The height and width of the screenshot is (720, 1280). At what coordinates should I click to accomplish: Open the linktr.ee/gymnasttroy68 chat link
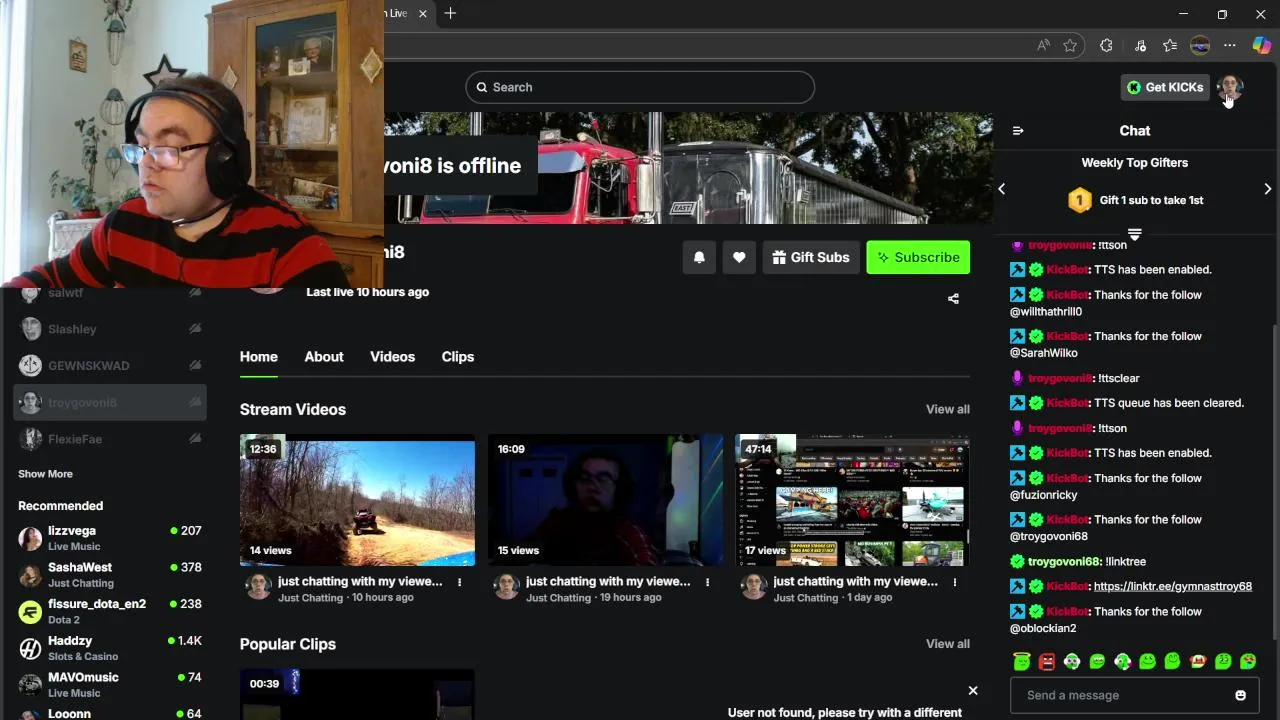(x=1173, y=586)
